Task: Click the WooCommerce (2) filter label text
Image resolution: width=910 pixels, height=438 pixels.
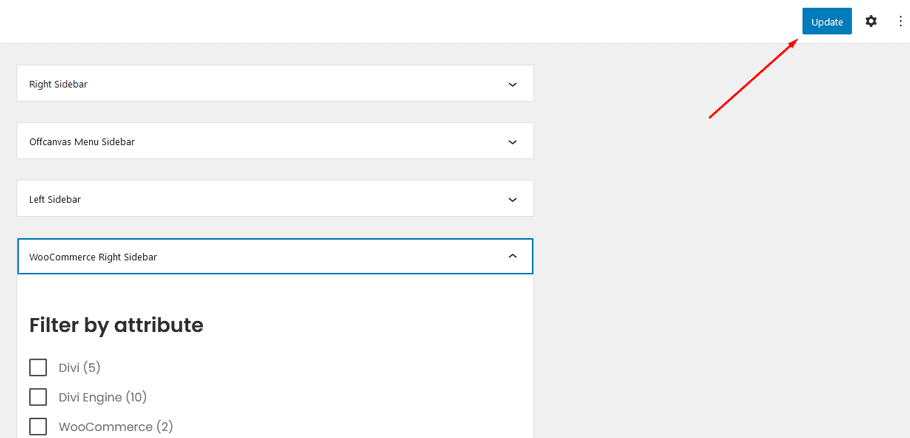Action: [x=116, y=427]
